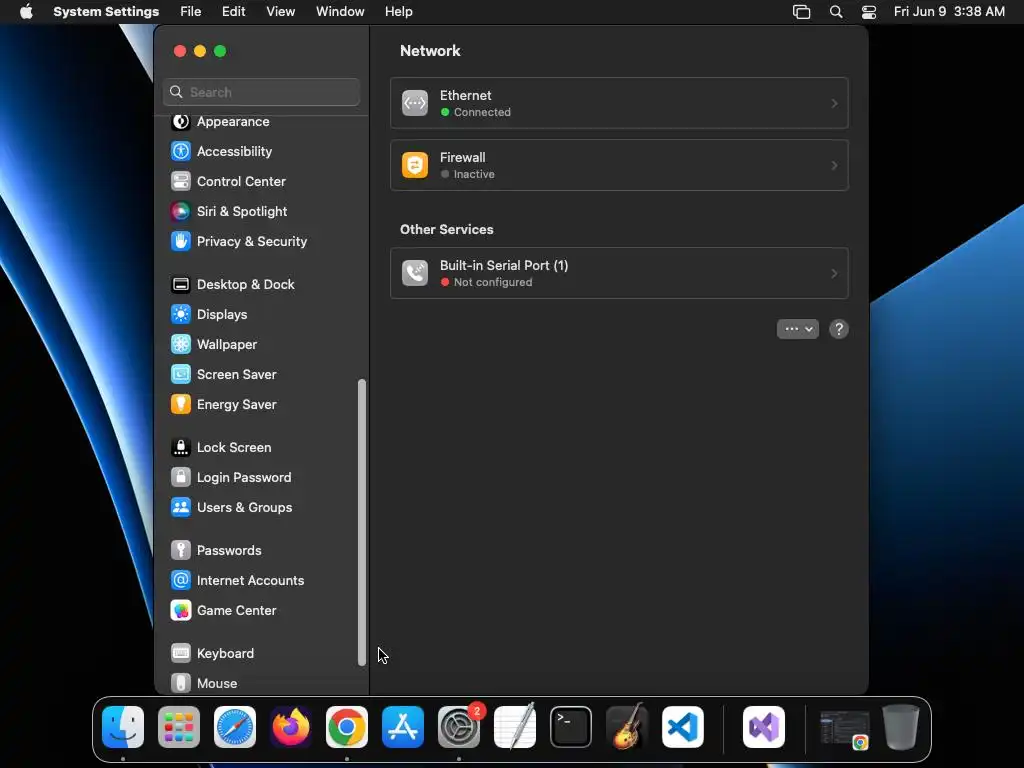Launch GarageBand from the Dock
This screenshot has width=1024, height=768.
(x=627, y=727)
